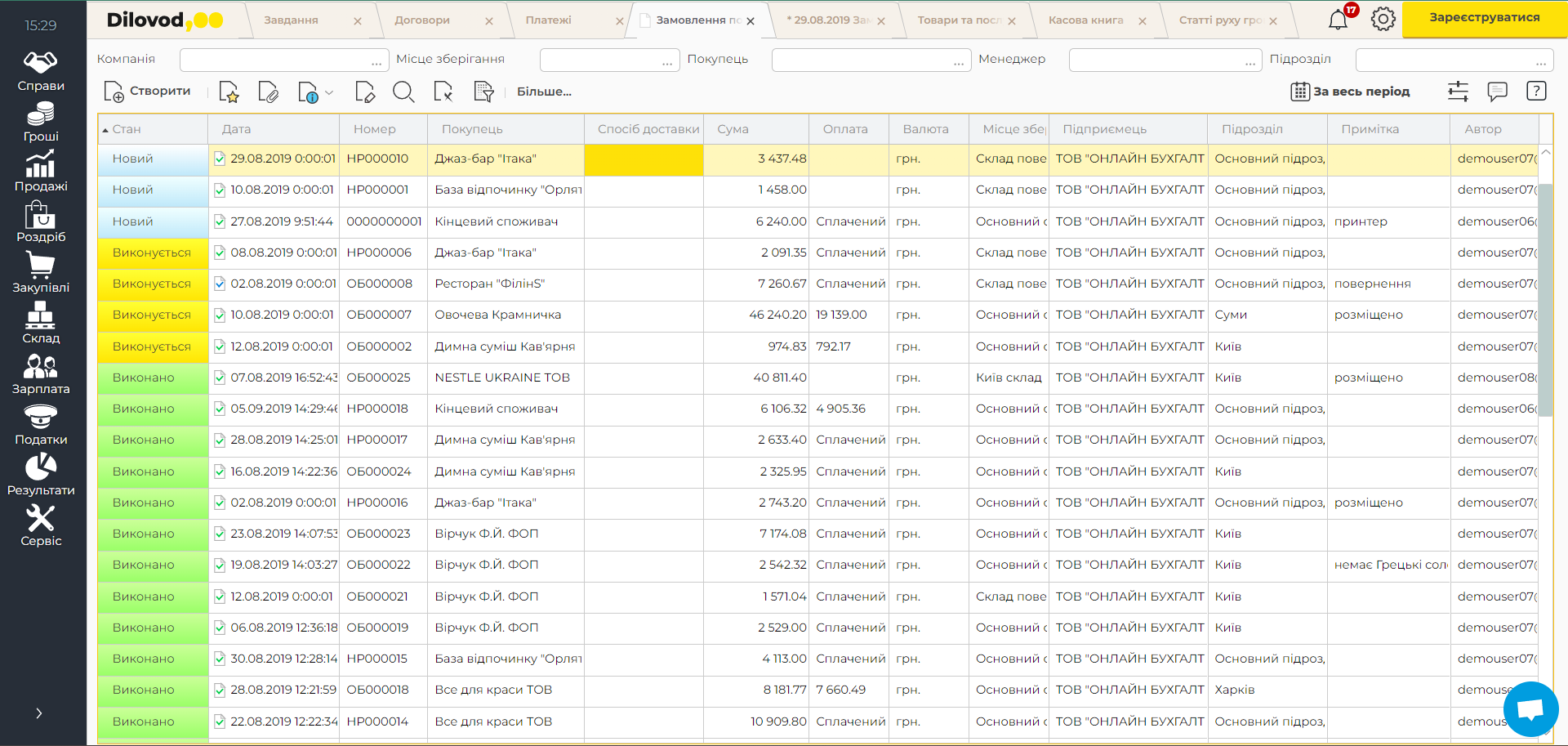Toggle posted checkbox for order НР000010
The image size is (1568, 746).
[x=220, y=159]
